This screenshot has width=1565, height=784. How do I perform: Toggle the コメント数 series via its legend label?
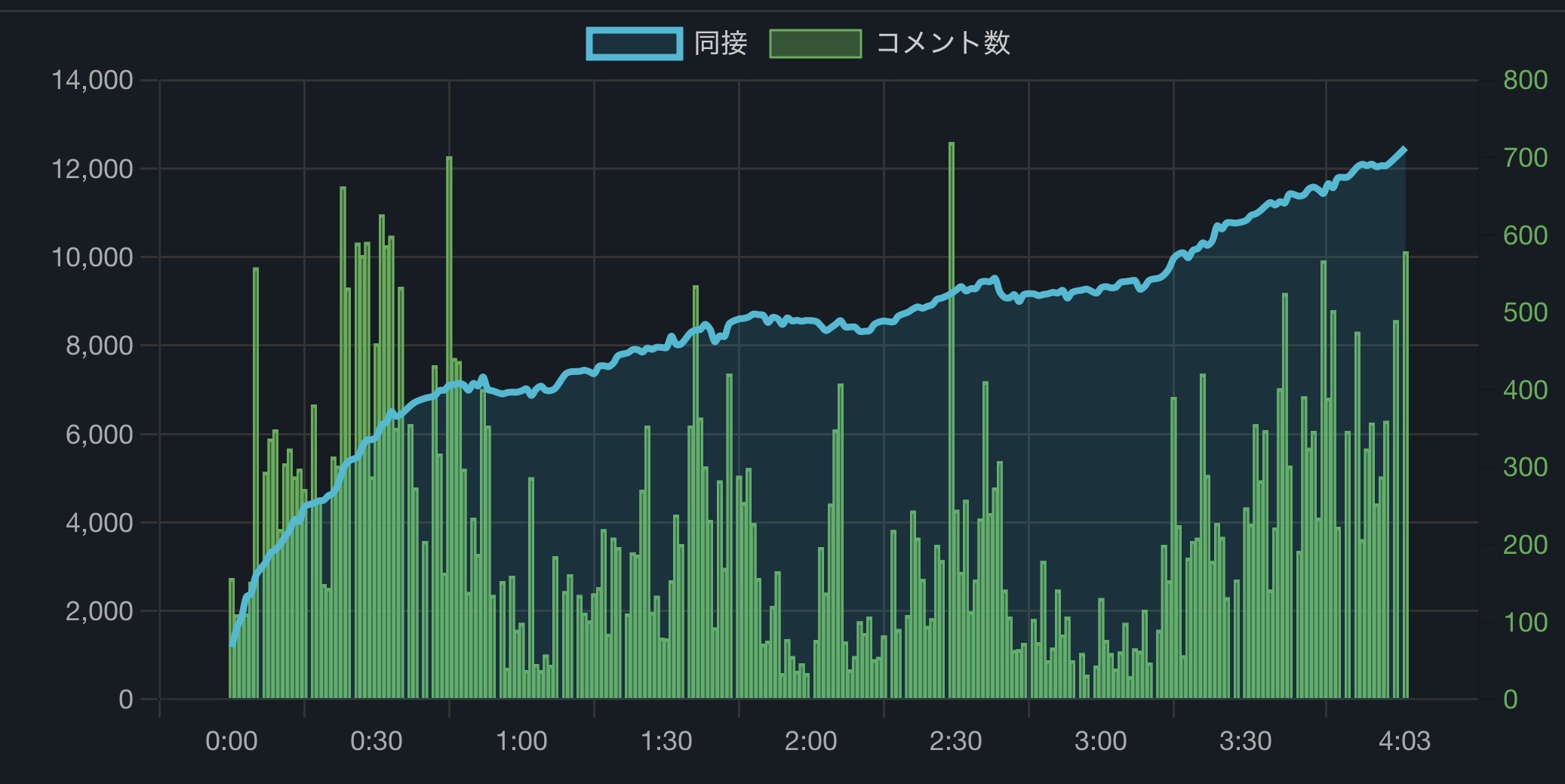click(x=943, y=43)
